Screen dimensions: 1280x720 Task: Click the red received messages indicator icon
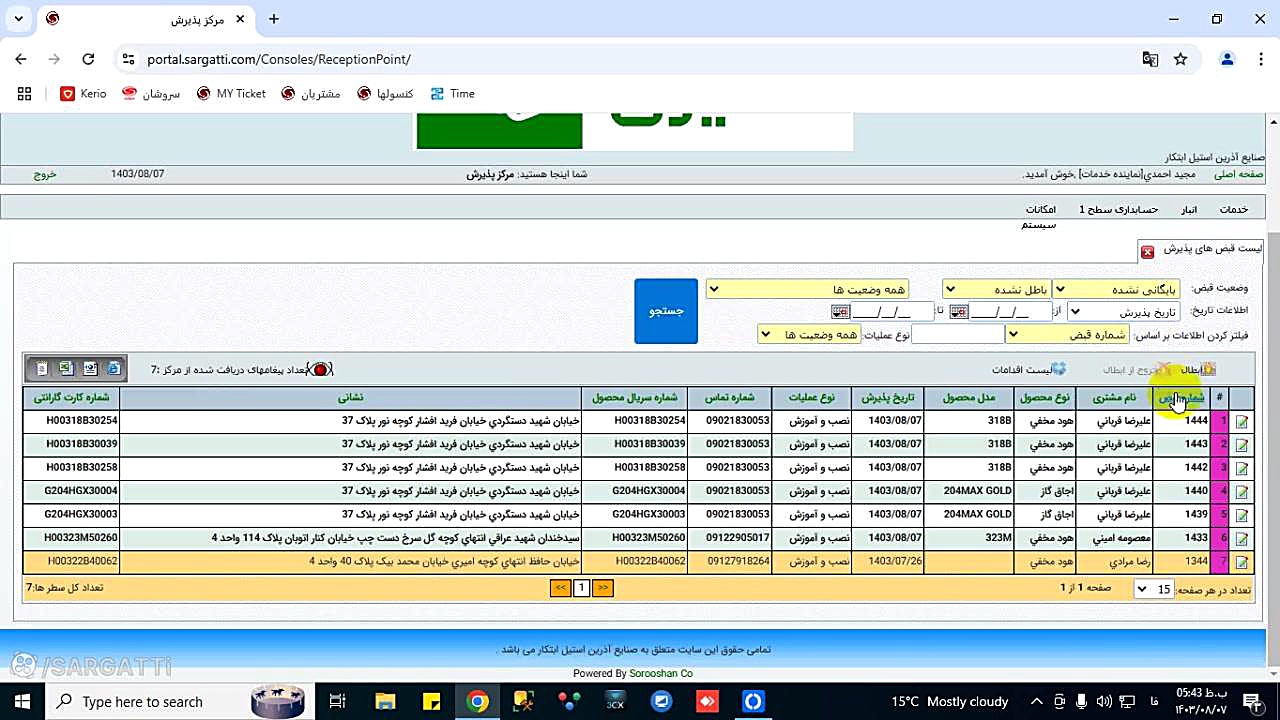(x=320, y=370)
